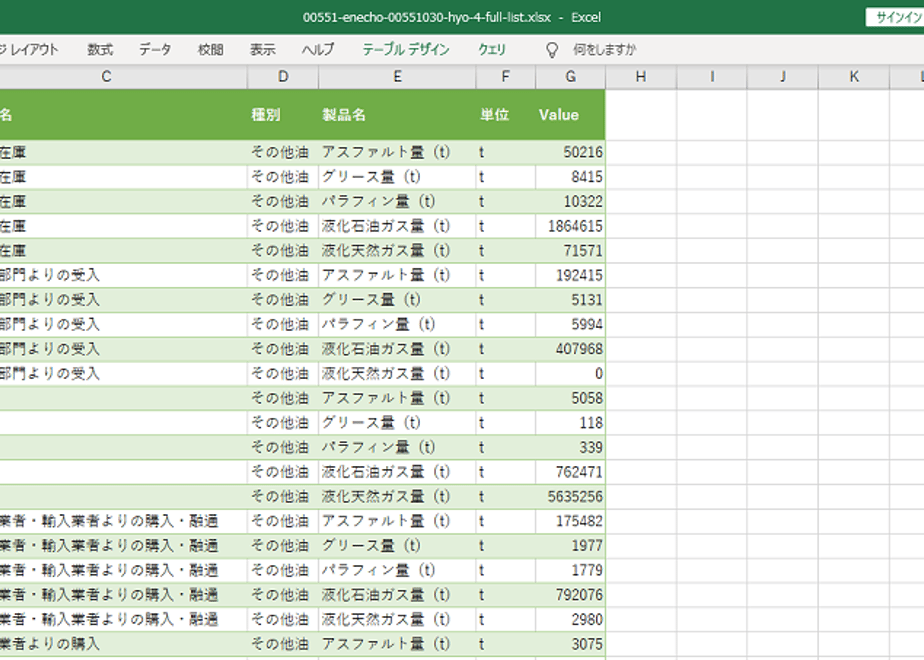The height and width of the screenshot is (660, 924).
Task: Switch to the データ tab
Action: [x=155, y=50]
